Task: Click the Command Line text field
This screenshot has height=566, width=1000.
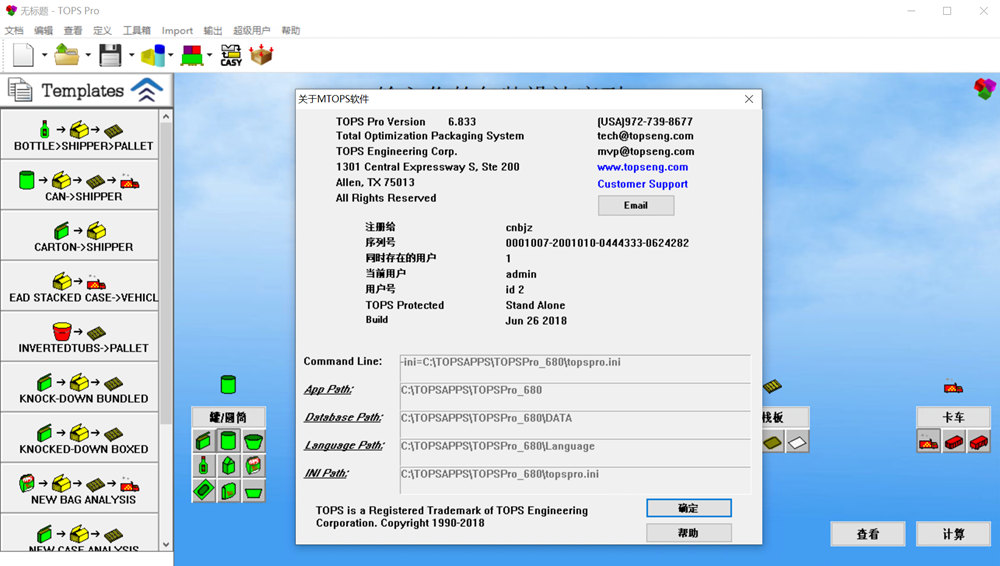Action: (x=575, y=368)
